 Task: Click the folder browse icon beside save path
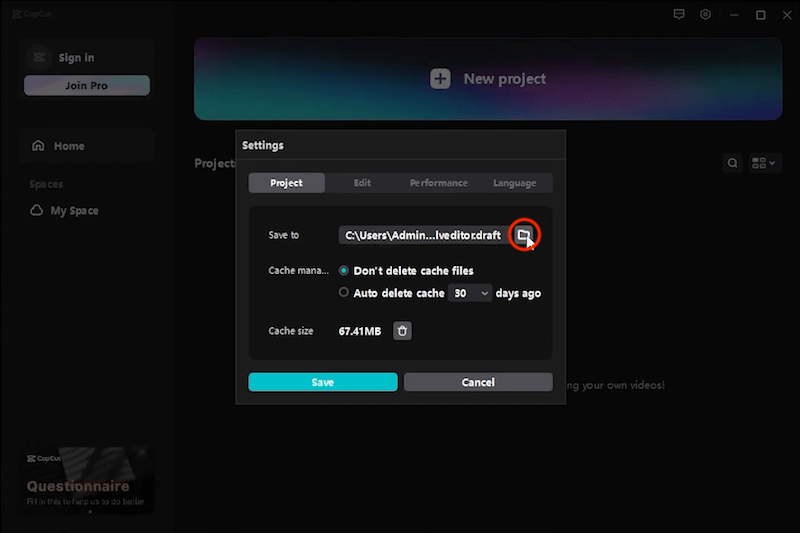(x=523, y=235)
